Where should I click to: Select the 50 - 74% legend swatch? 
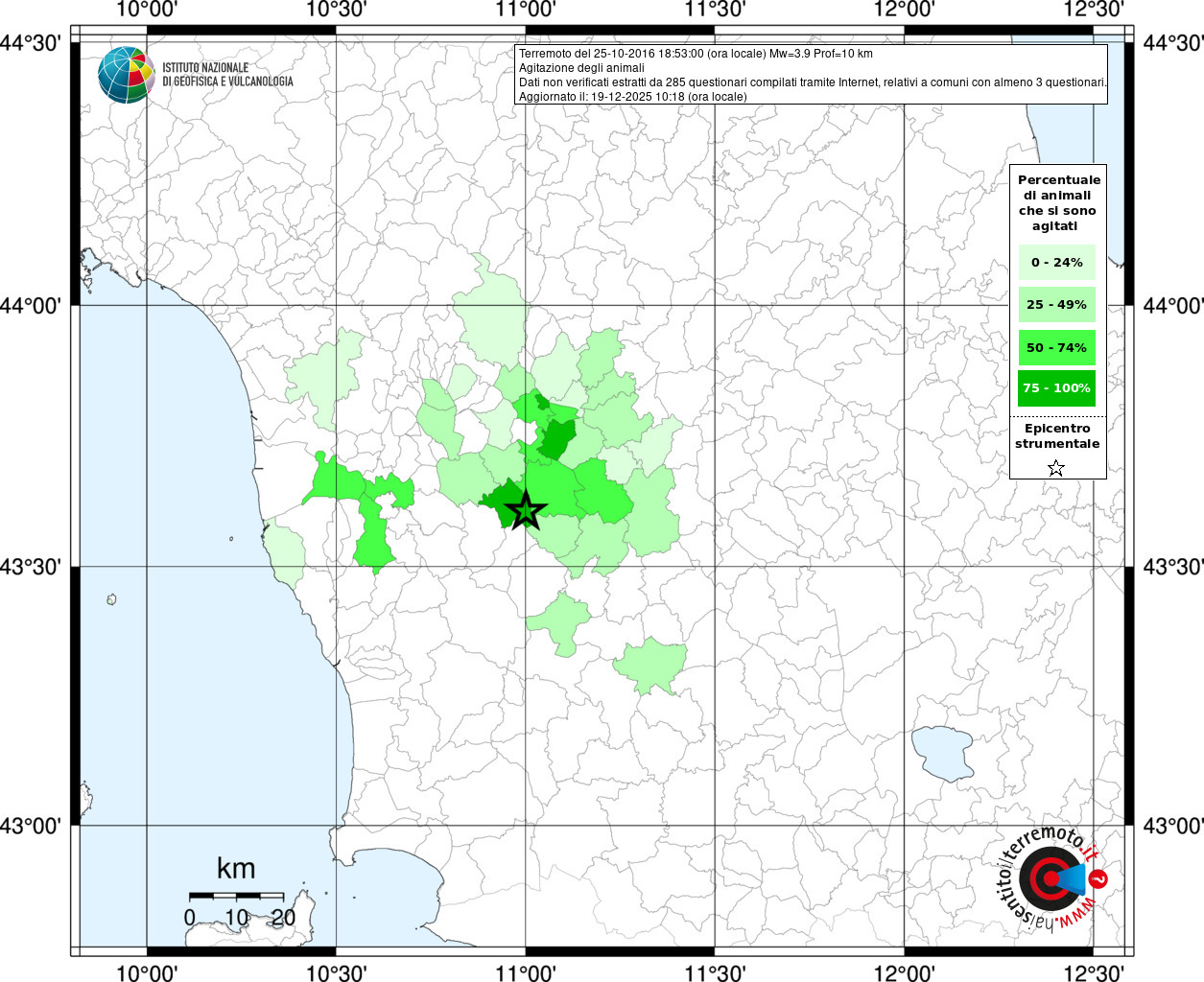1056,347
